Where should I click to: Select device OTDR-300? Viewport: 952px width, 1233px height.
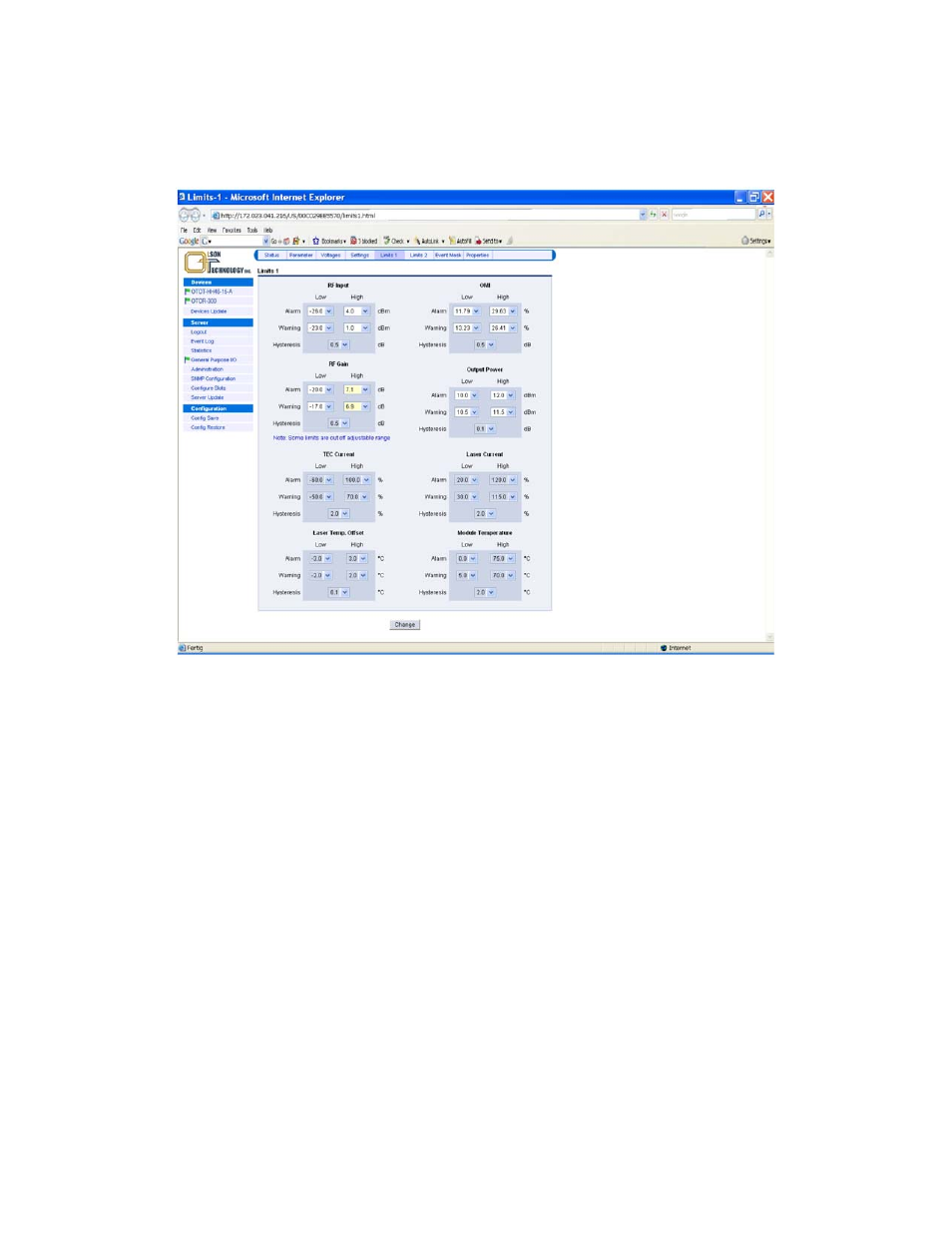[204, 301]
